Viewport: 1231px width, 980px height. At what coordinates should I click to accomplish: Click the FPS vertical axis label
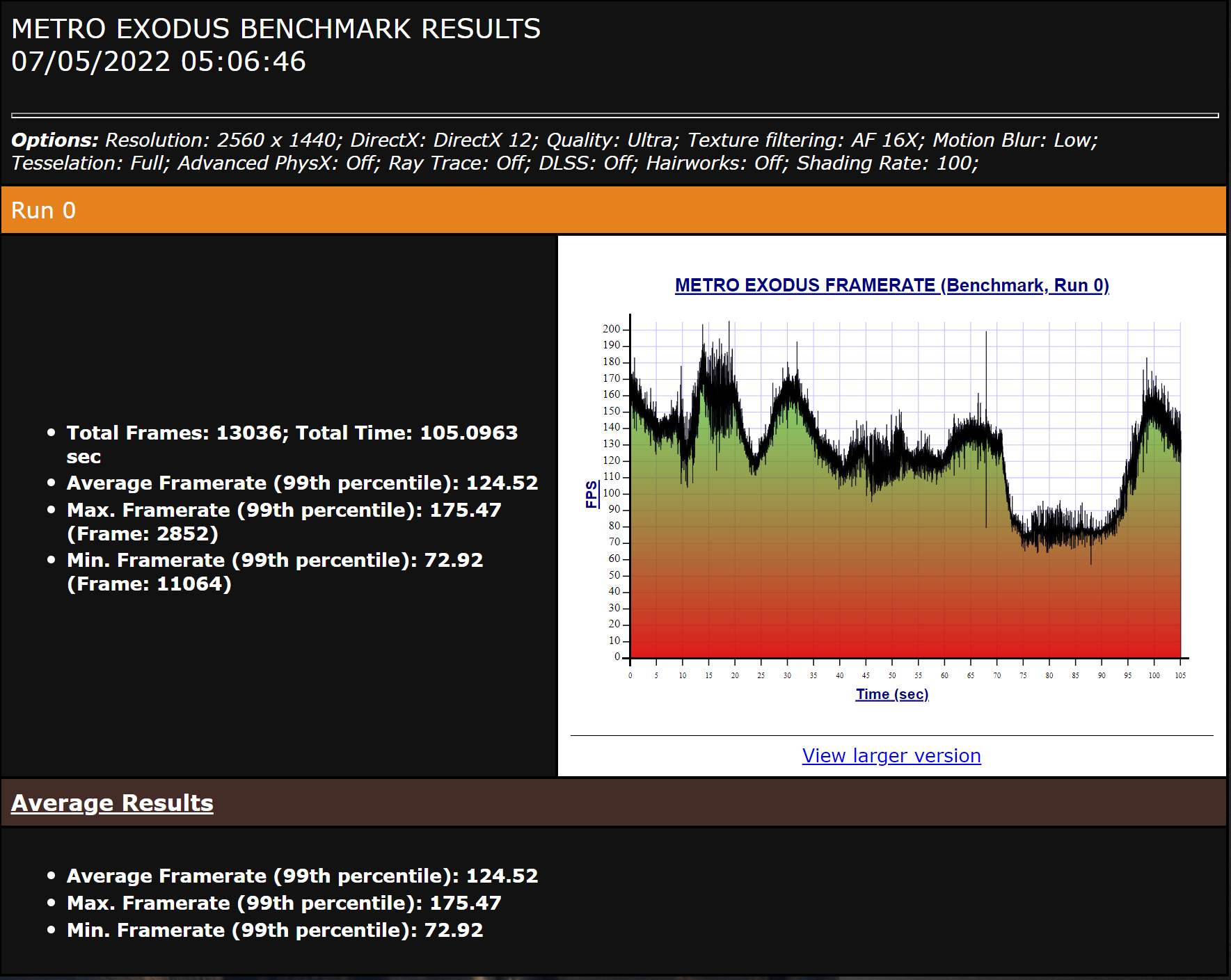[591, 494]
